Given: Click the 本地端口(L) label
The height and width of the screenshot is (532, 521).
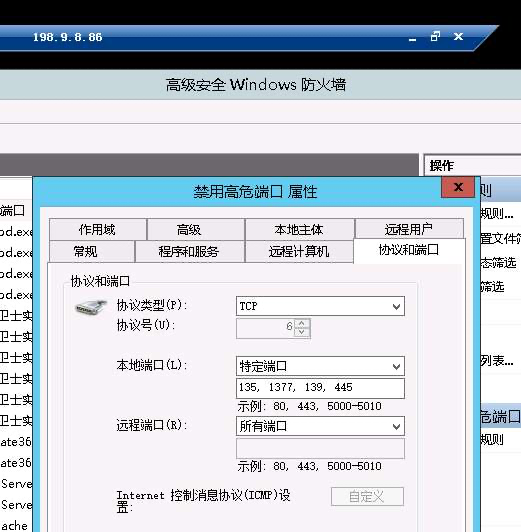Looking at the screenshot, I should pyautogui.click(x=152, y=365).
